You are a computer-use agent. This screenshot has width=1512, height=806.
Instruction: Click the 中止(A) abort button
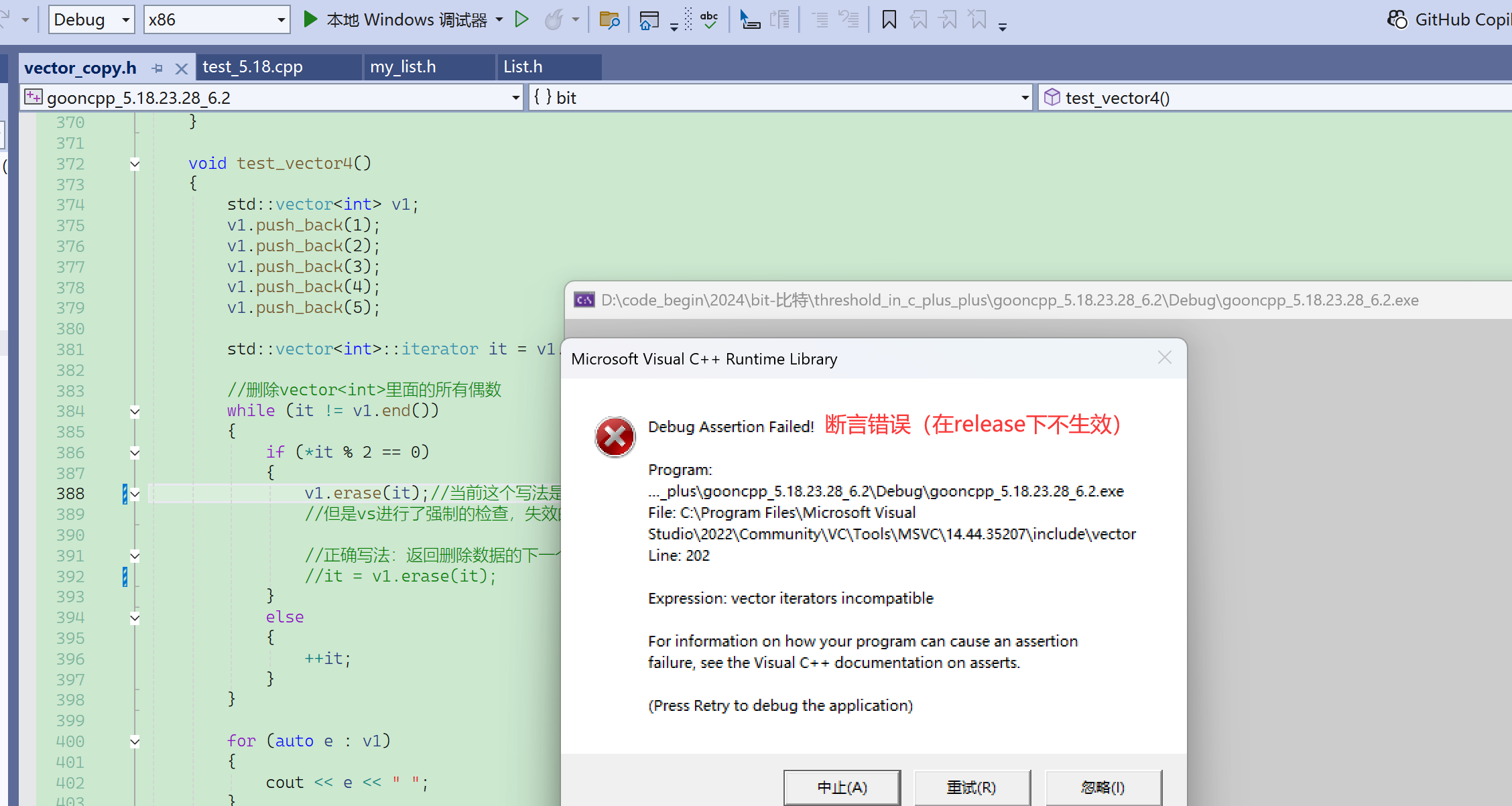click(842, 787)
